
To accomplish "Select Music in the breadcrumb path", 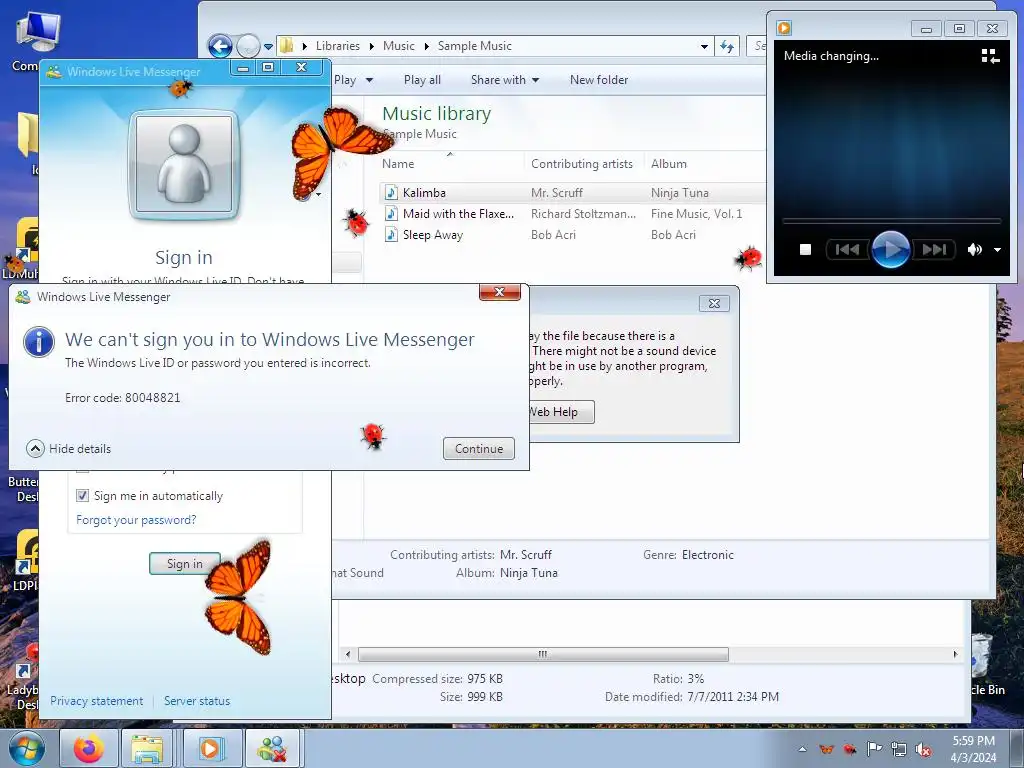I will [x=398, y=46].
